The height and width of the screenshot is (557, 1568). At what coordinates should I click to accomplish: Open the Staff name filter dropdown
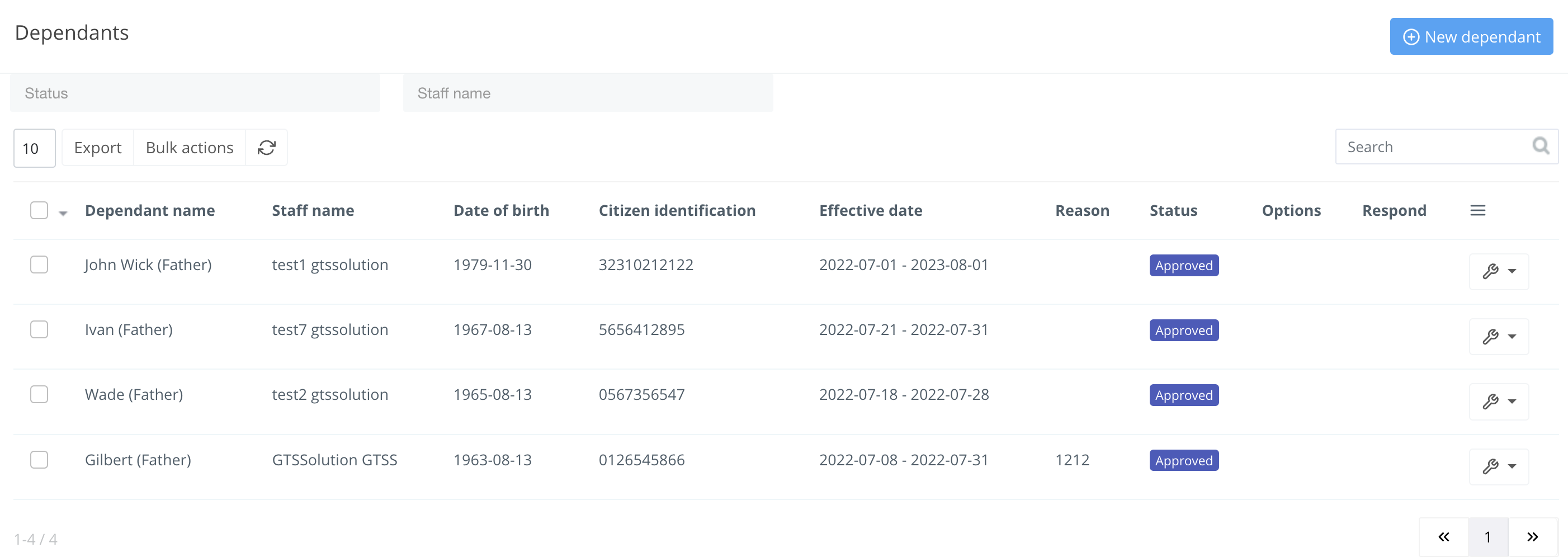[x=587, y=93]
